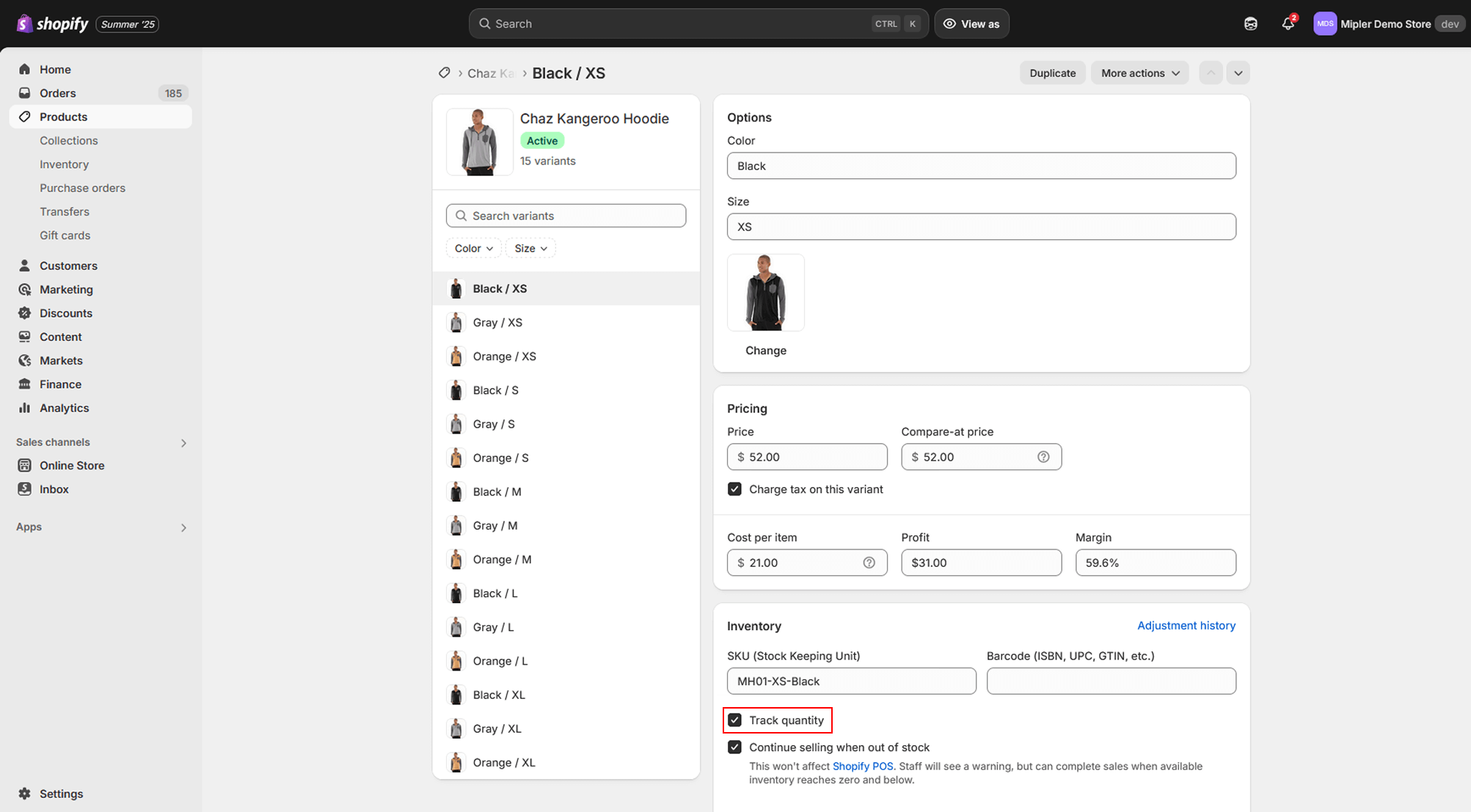Open the Color filter dropdown

pos(473,249)
